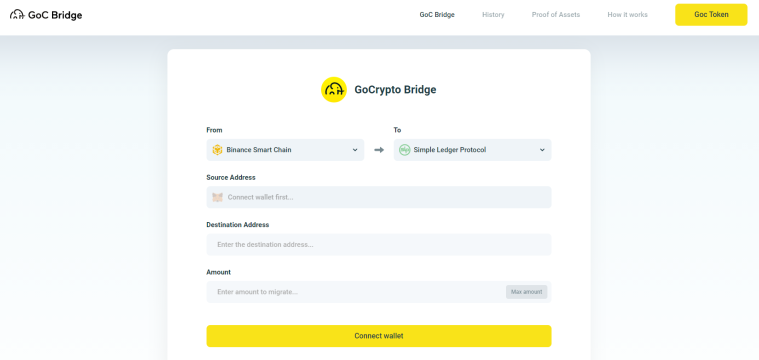The image size is (759, 360).
Task: Click the Amount label
Action: (x=219, y=272)
